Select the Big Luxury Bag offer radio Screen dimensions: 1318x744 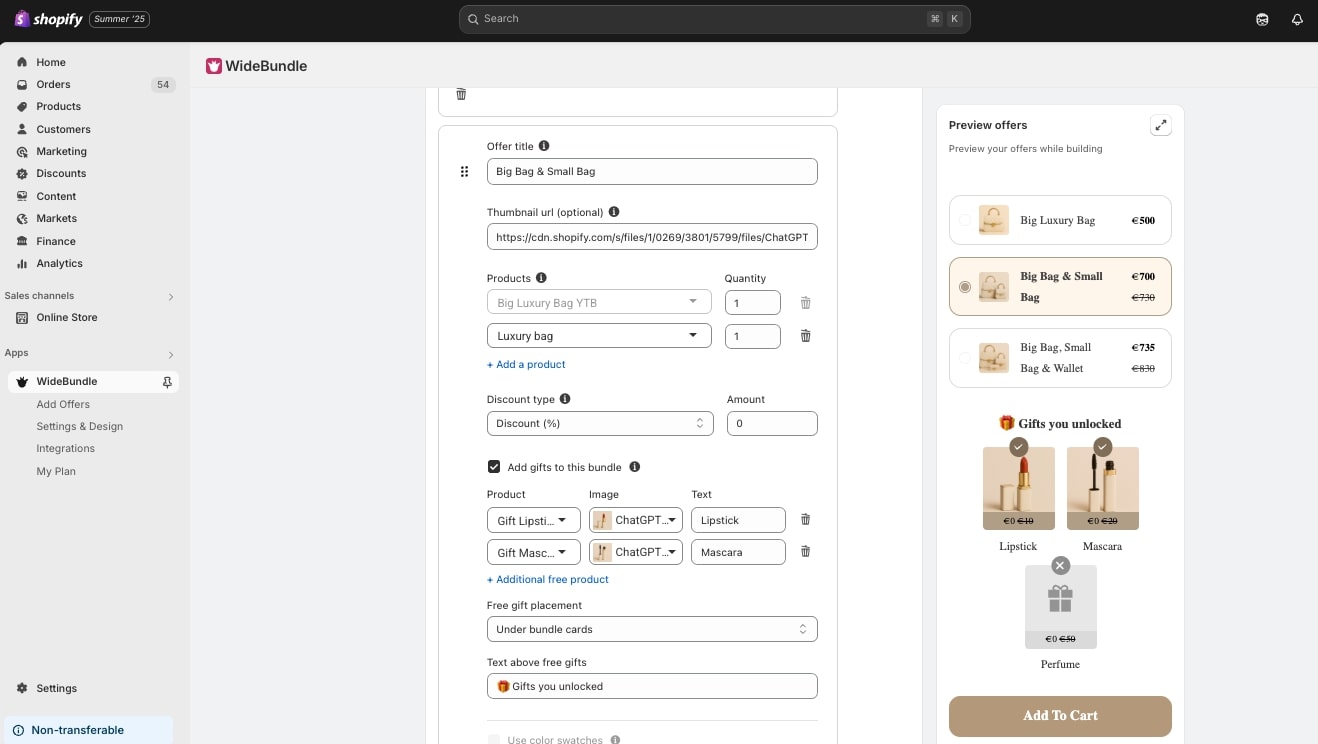click(x=964, y=220)
